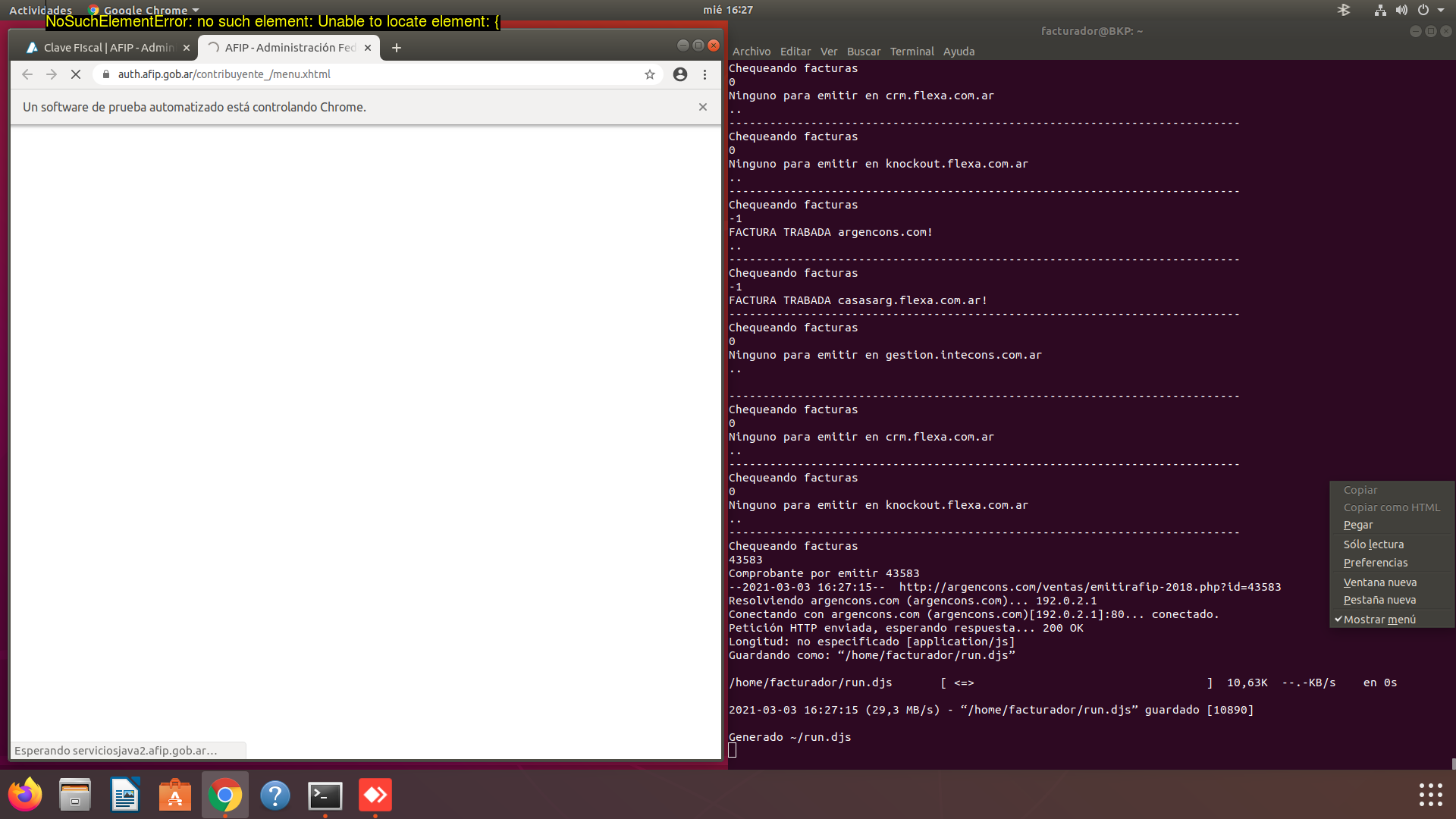Select Pestaña nueva in the context menu

pyautogui.click(x=1392, y=600)
